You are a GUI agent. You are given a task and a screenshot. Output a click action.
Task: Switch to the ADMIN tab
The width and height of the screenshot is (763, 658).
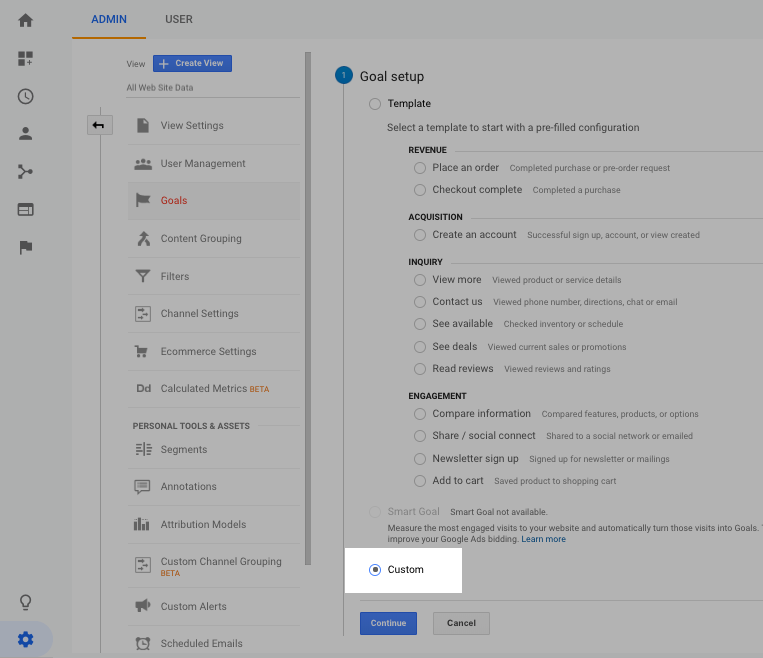click(109, 19)
